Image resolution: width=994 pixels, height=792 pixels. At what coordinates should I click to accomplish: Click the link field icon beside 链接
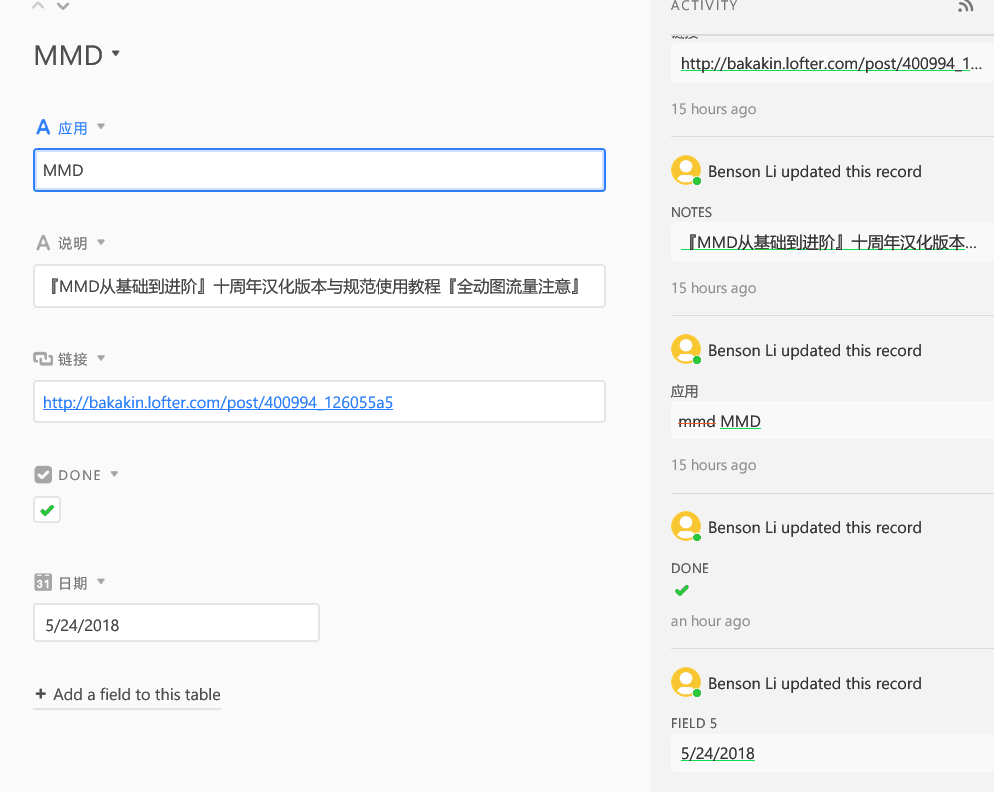(42, 359)
